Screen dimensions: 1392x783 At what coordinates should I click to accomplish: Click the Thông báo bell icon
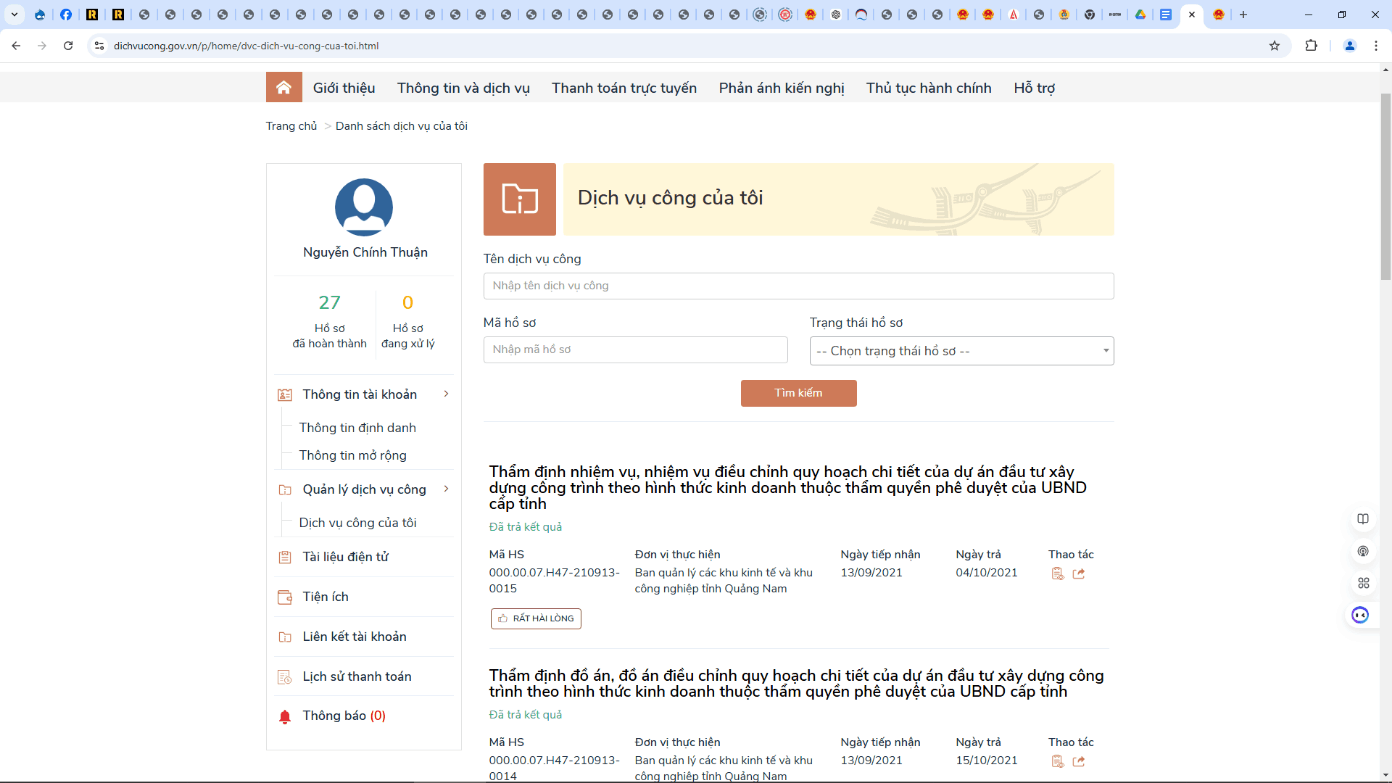[x=285, y=717]
